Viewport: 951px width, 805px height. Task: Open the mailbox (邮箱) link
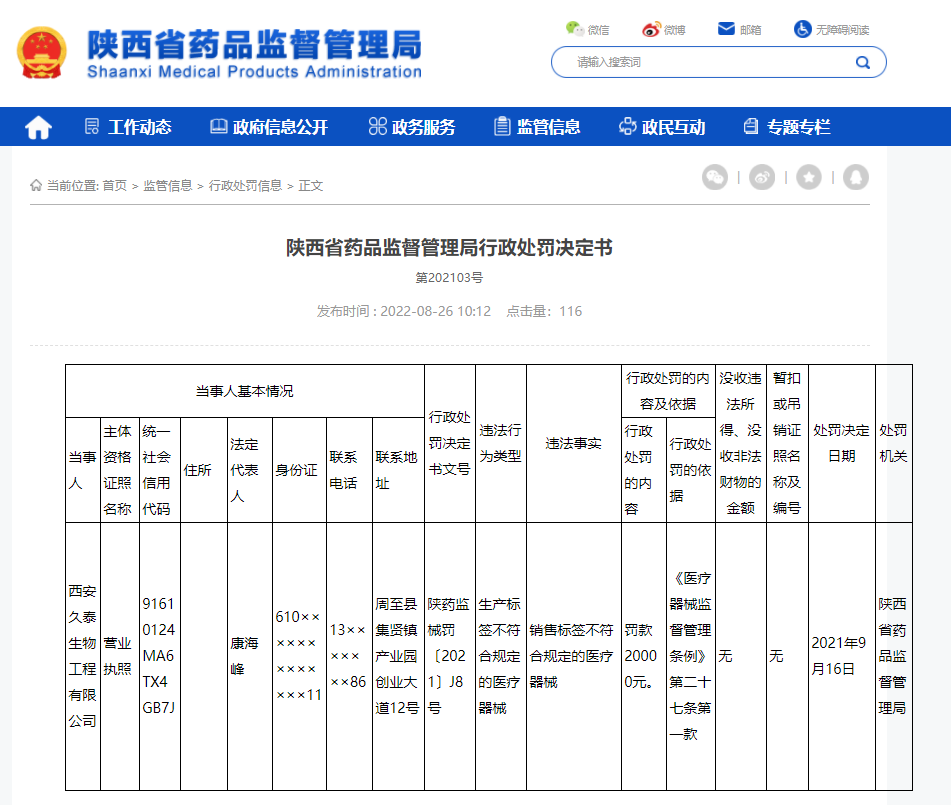point(739,29)
